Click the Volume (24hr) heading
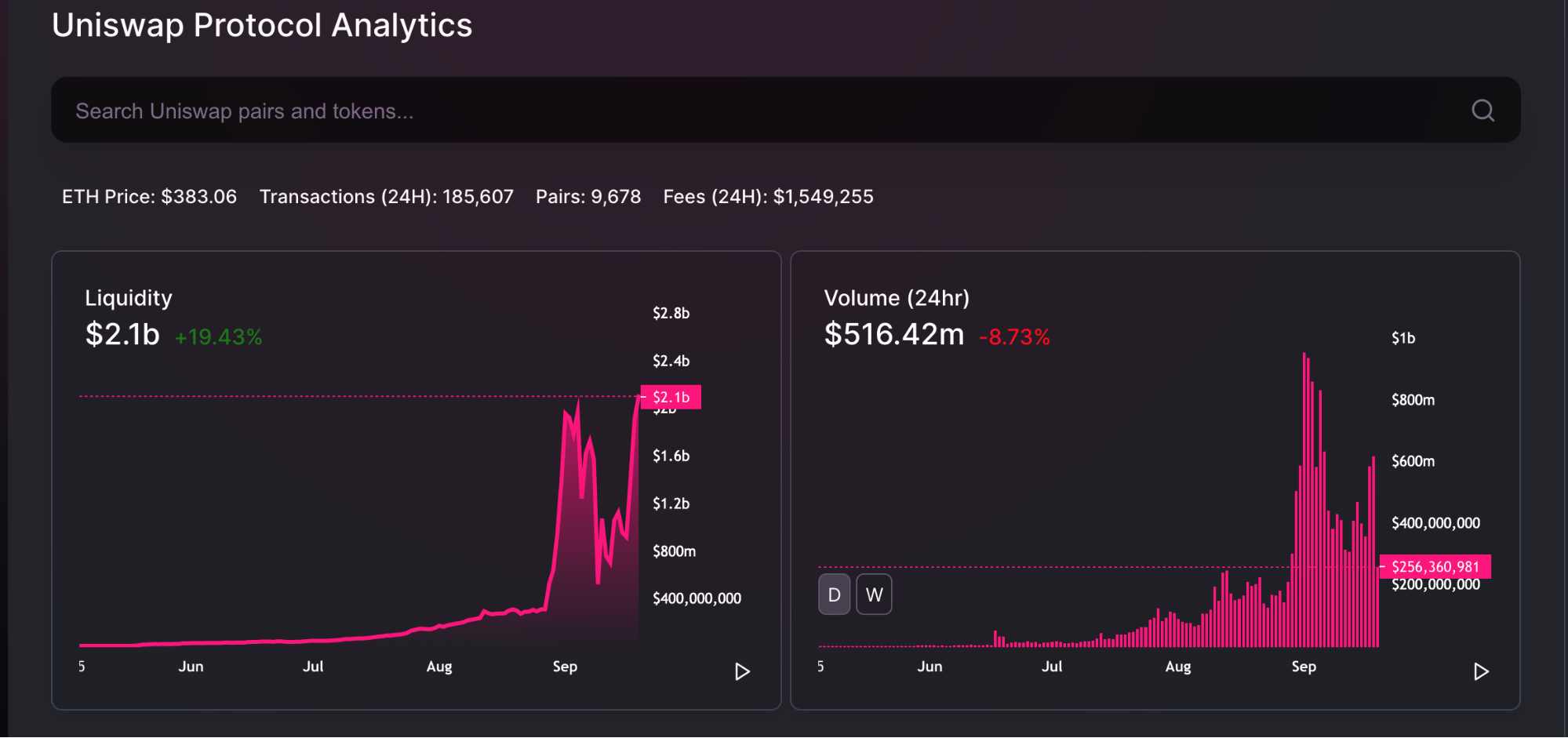 click(897, 298)
